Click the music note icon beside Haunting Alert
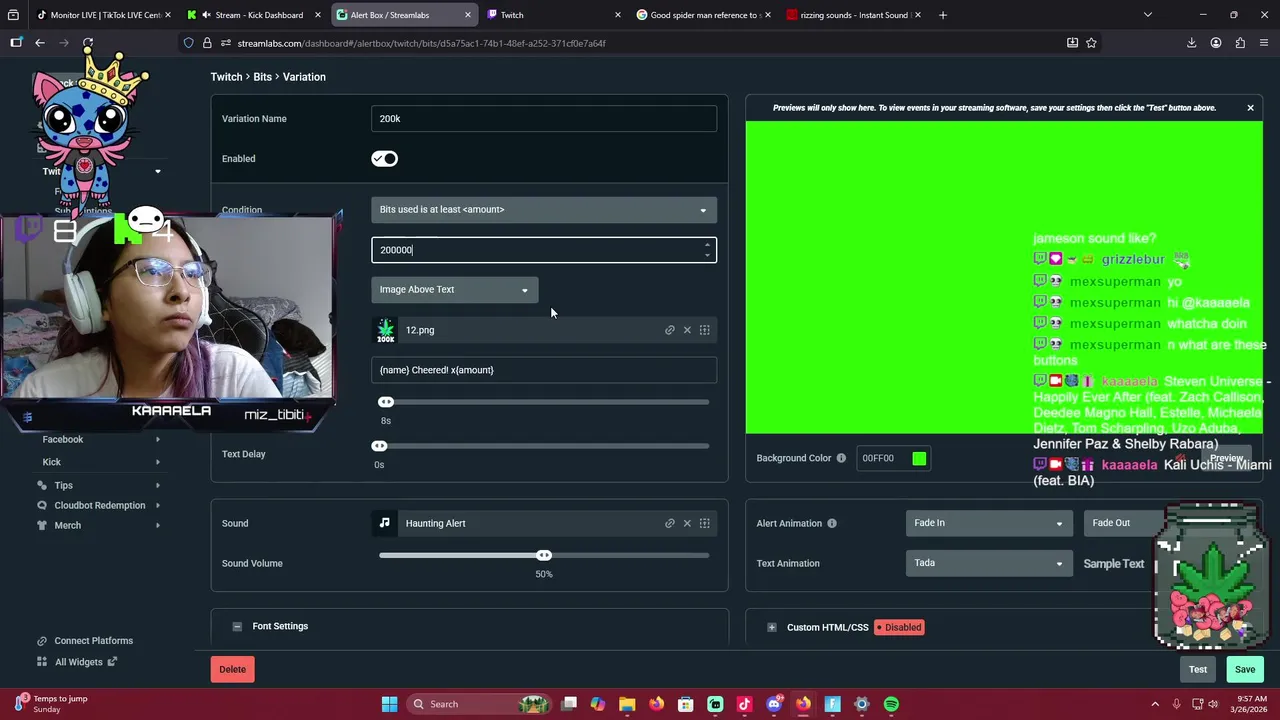The image size is (1280, 720). pyautogui.click(x=385, y=523)
